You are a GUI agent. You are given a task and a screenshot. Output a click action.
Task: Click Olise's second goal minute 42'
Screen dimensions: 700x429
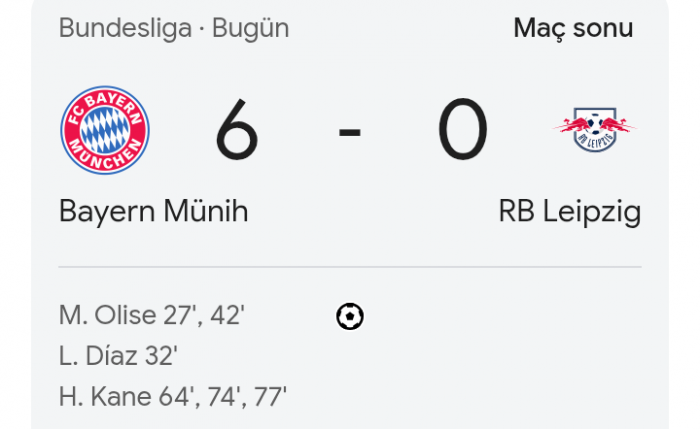(x=227, y=316)
